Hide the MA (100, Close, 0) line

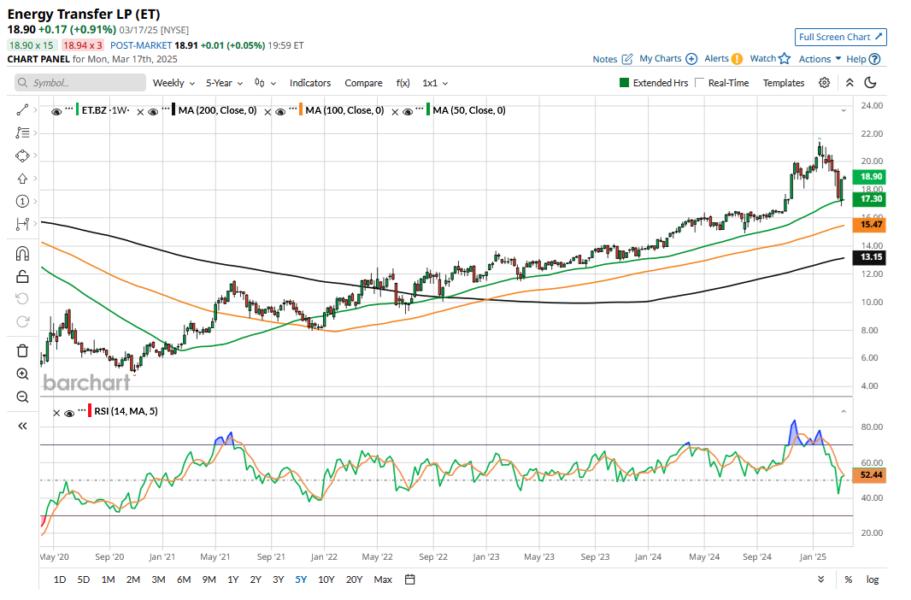coord(280,112)
